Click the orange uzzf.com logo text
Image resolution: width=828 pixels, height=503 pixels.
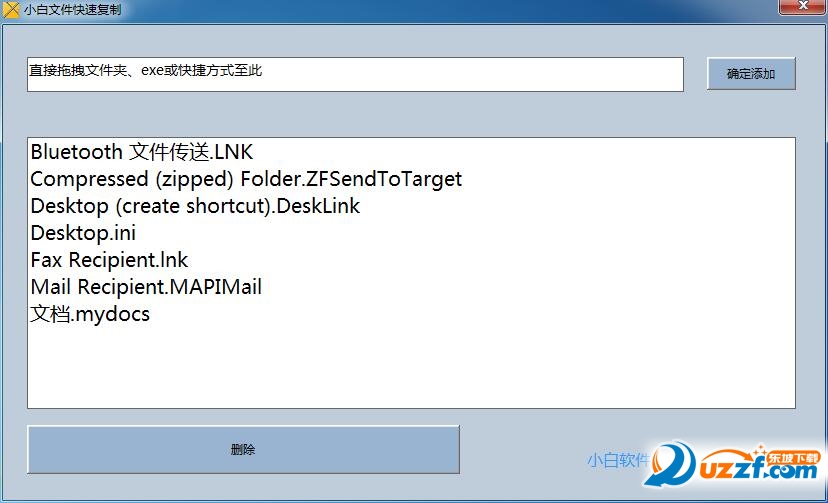click(759, 468)
